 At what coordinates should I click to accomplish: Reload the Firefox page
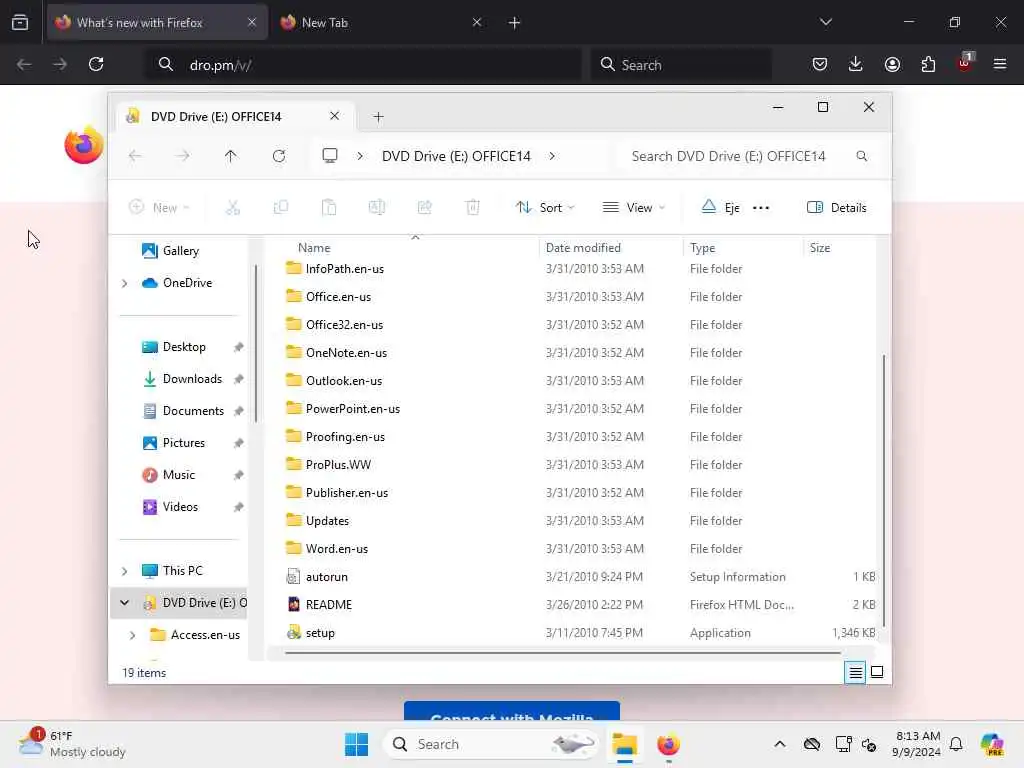[x=96, y=64]
